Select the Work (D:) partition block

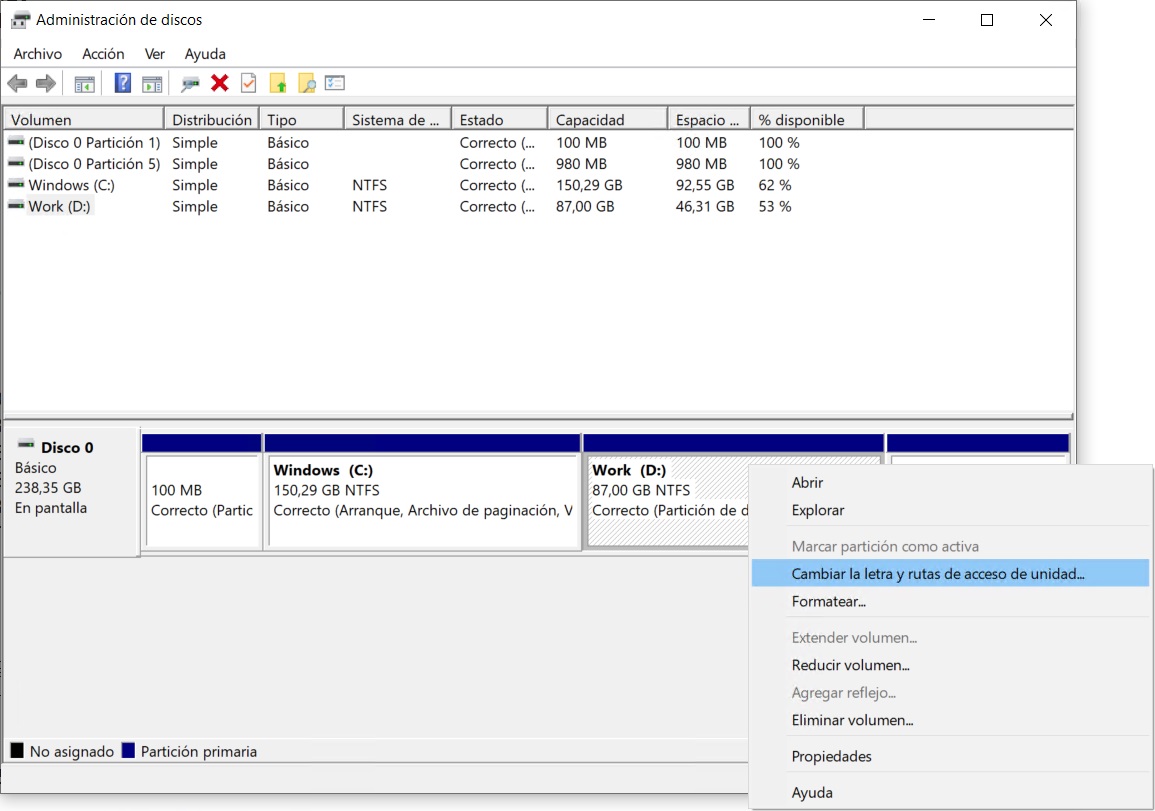coord(667,501)
